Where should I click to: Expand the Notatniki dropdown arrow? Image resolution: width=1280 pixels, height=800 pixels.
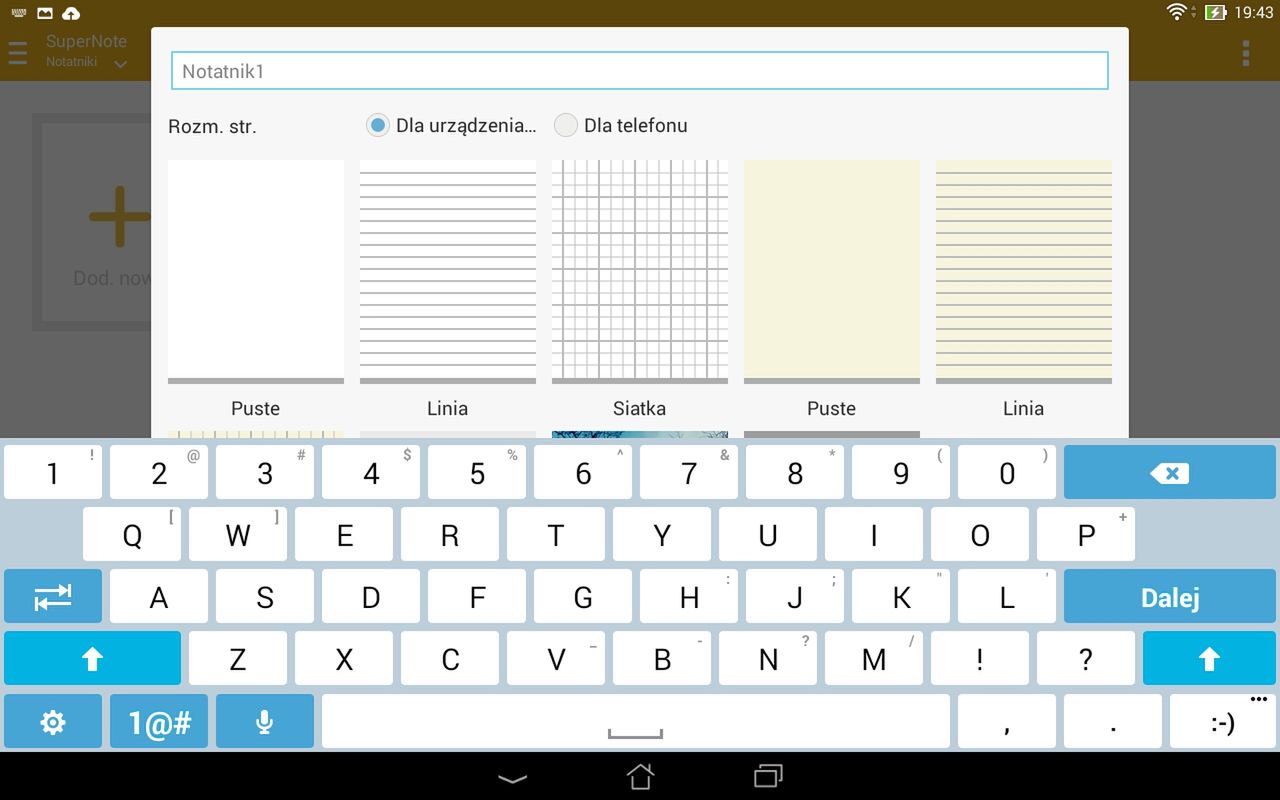(121, 64)
